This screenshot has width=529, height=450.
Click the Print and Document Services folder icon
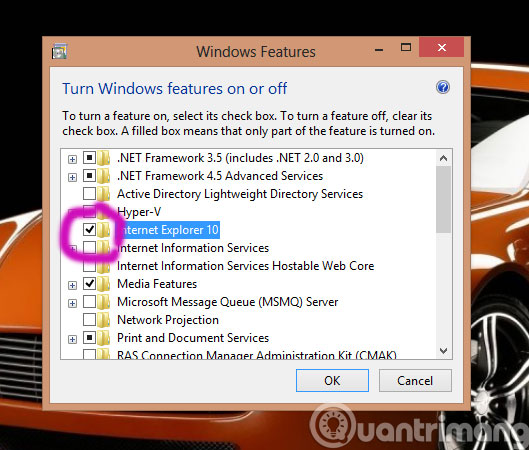coord(104,338)
